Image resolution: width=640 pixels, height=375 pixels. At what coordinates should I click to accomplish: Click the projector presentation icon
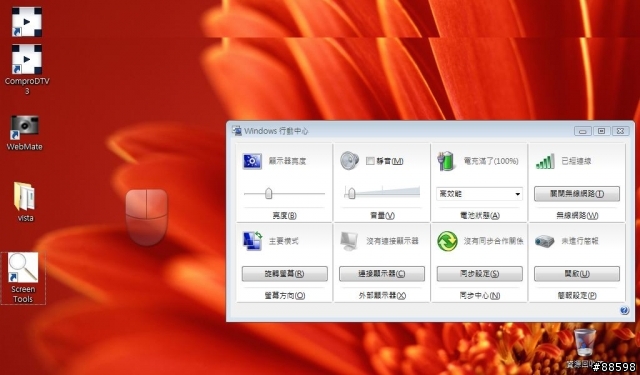(544, 241)
